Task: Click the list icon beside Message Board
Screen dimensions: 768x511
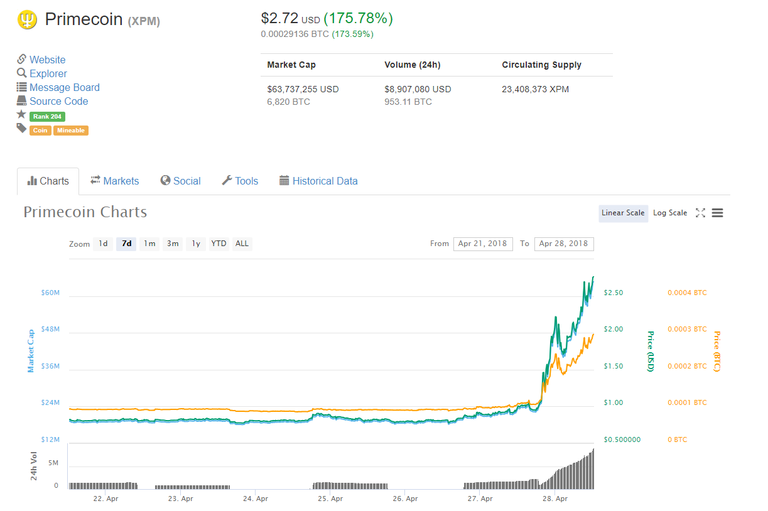Action: 22,87
